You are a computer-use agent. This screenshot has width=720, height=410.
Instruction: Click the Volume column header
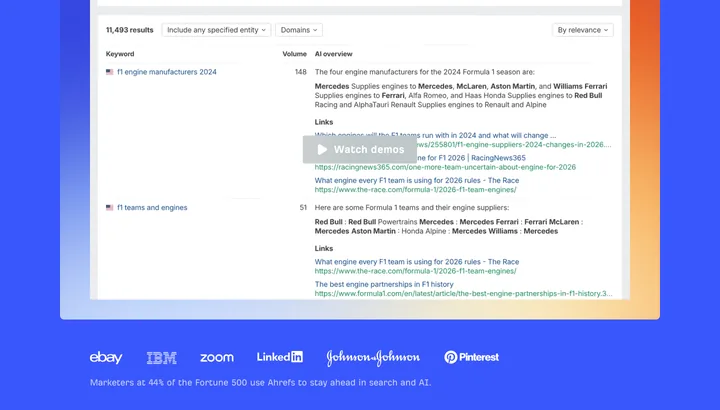[x=294, y=54]
